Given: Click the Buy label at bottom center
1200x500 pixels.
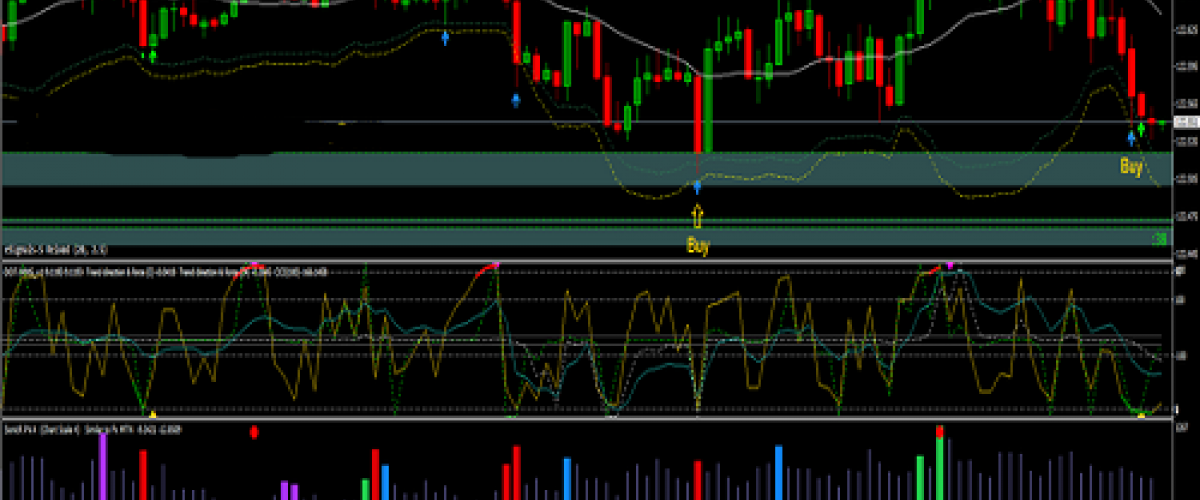Looking at the screenshot, I should 698,245.
